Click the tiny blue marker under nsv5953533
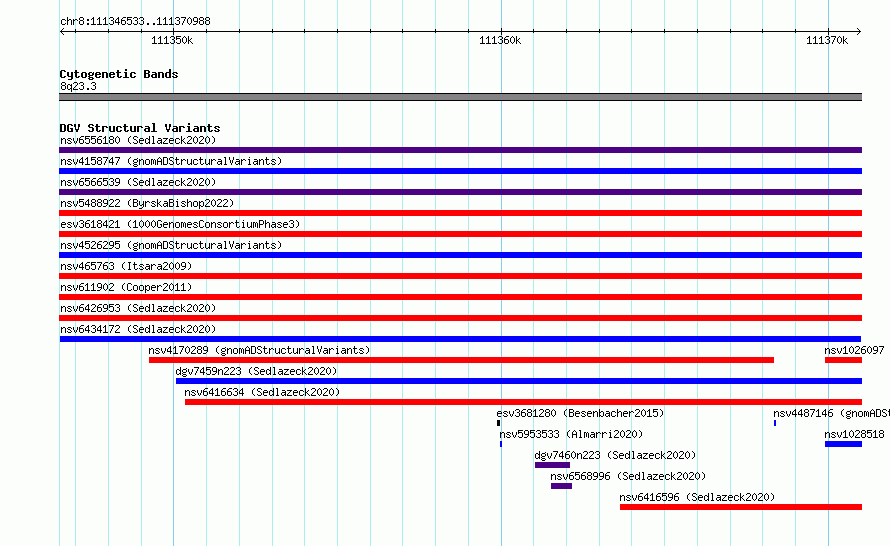The width and height of the screenshot is (890, 546). (x=501, y=444)
